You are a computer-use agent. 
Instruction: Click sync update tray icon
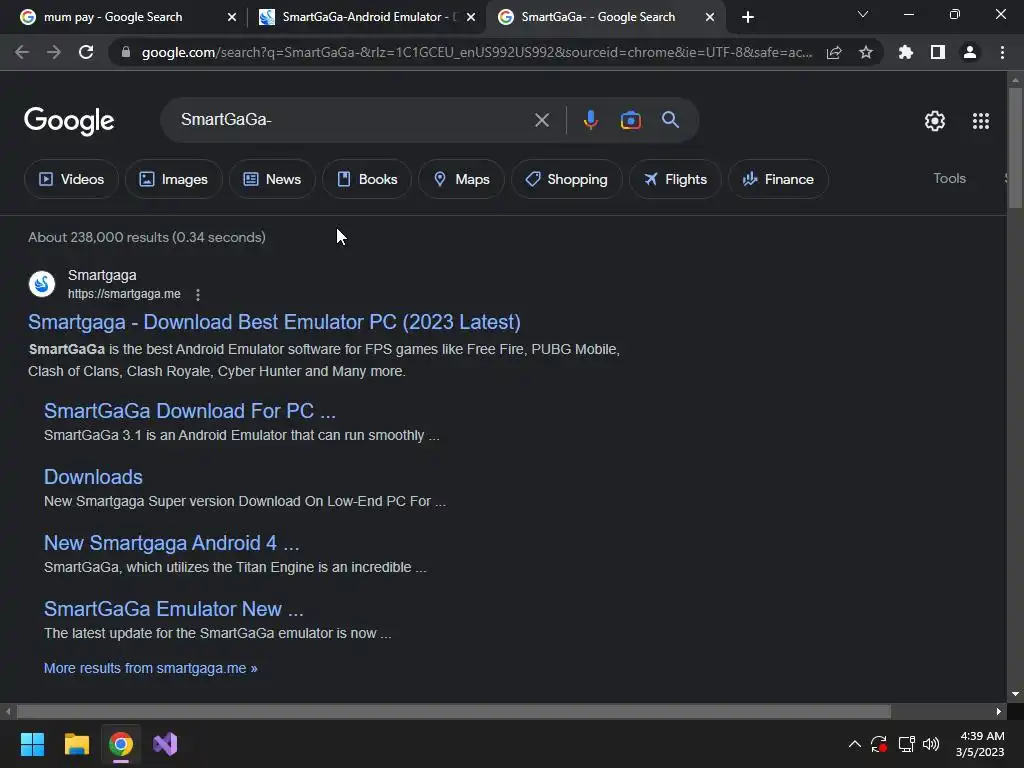pos(879,744)
